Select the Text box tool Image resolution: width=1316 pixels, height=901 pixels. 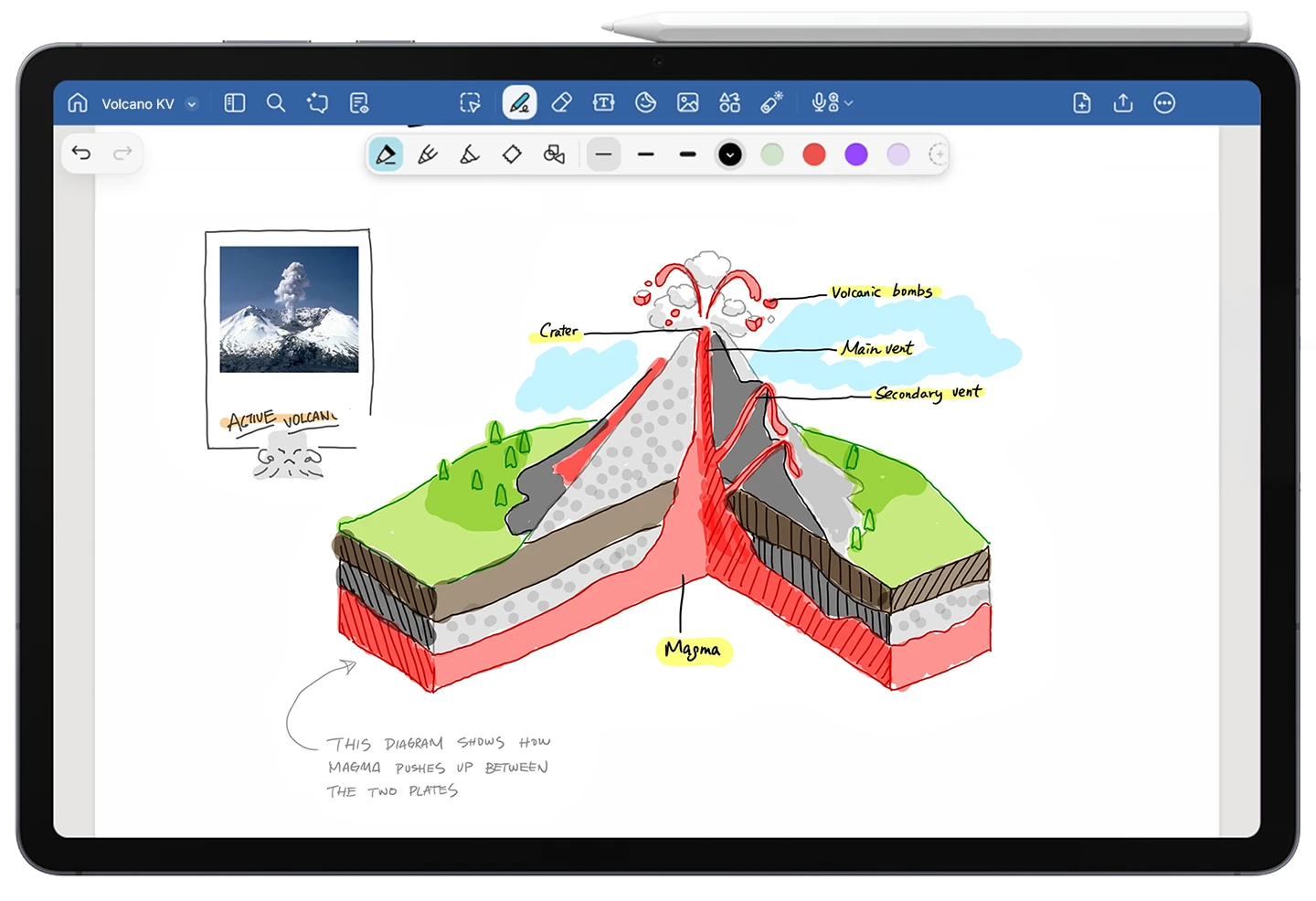[x=604, y=103]
